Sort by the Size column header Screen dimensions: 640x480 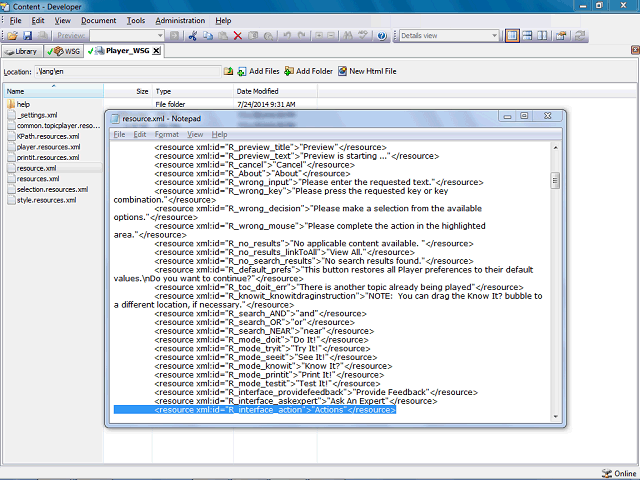tap(128, 91)
